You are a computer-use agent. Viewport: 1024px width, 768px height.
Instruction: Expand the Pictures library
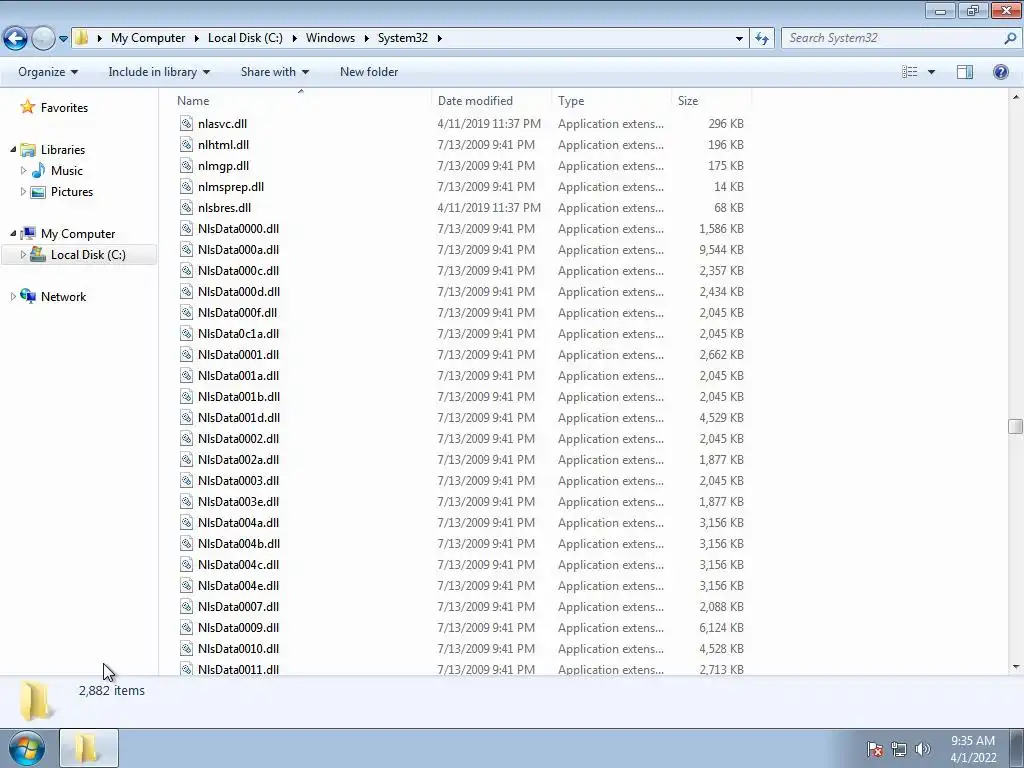[x=24, y=191]
